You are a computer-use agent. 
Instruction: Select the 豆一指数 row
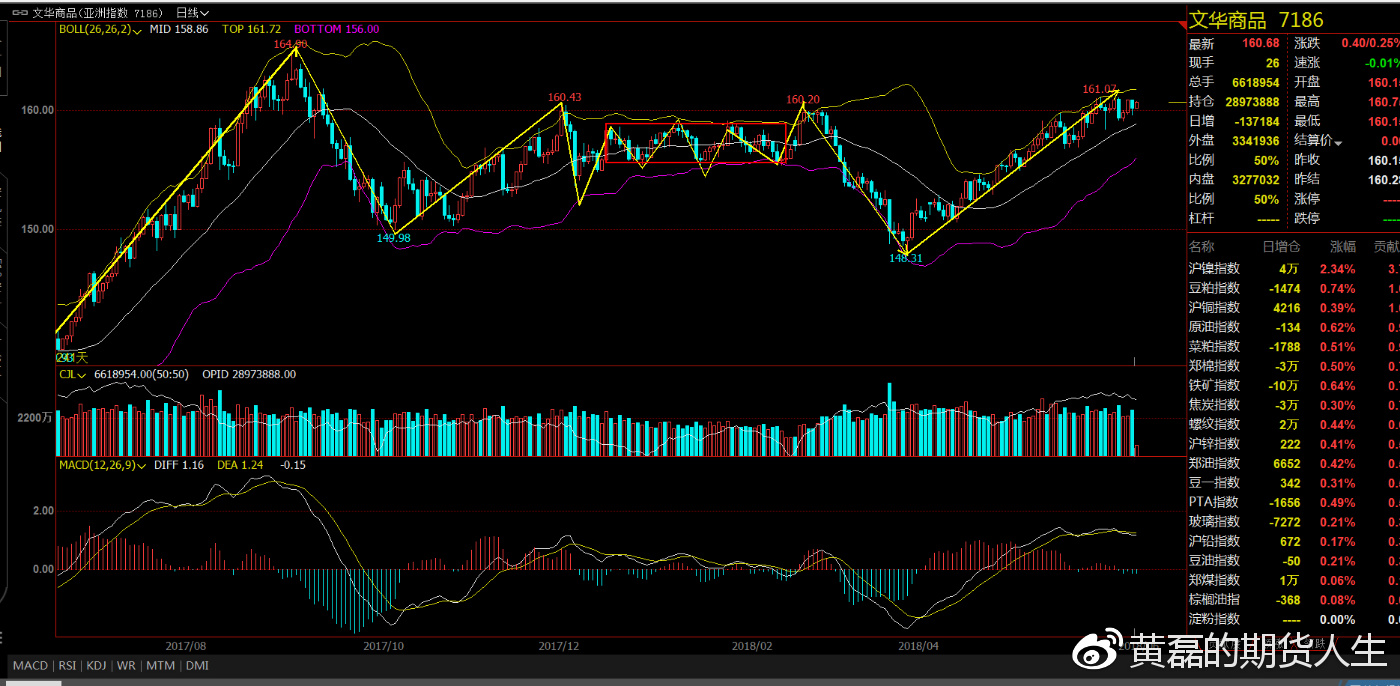tap(1294, 483)
